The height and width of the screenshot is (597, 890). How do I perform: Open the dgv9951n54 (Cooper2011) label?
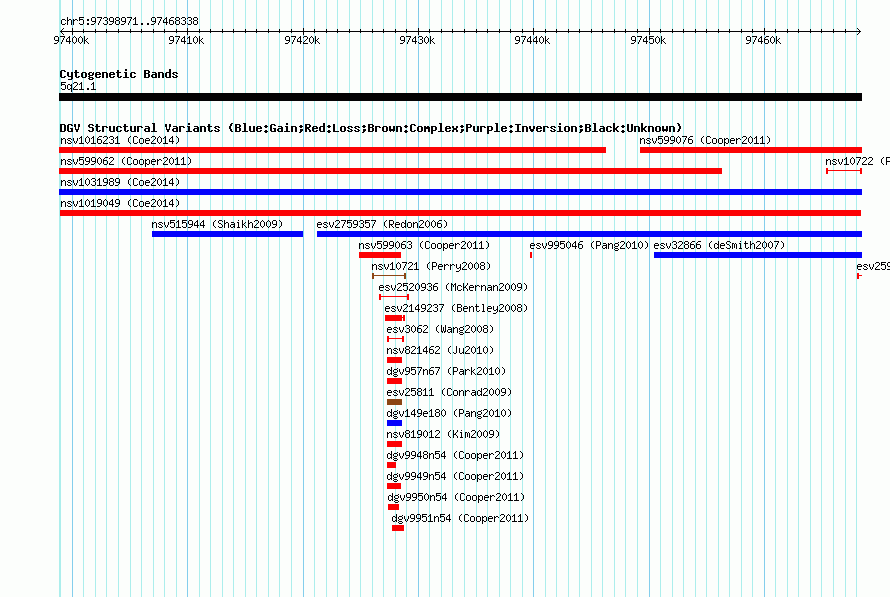(x=460, y=518)
